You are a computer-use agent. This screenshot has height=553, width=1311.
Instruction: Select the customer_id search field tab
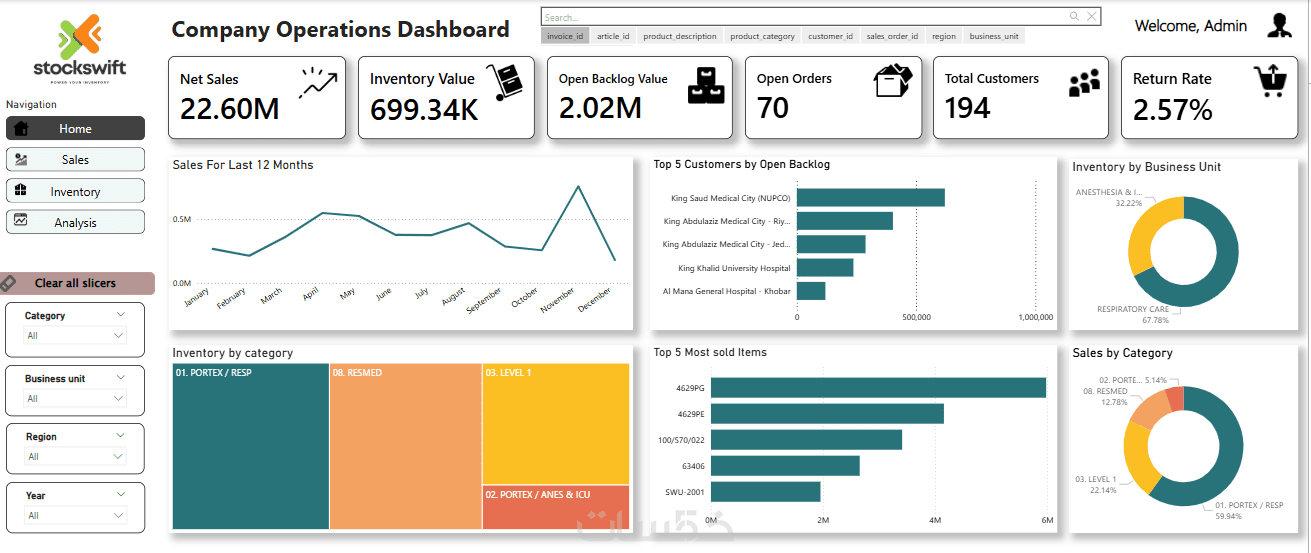[x=831, y=36]
